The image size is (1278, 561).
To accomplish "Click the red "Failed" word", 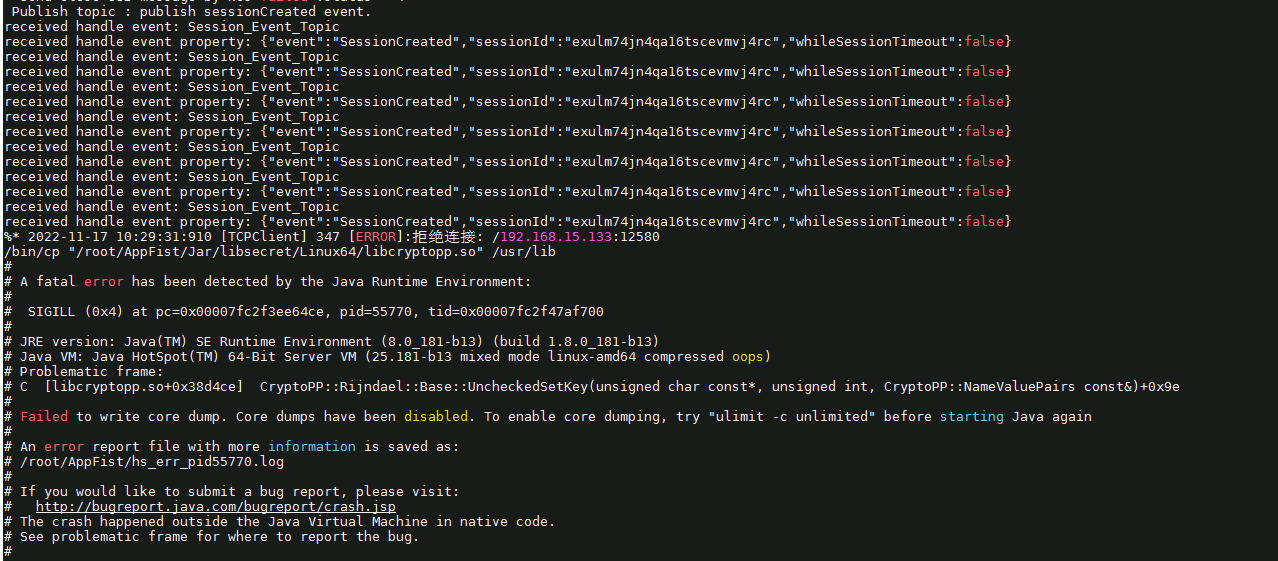I will 44,417.
